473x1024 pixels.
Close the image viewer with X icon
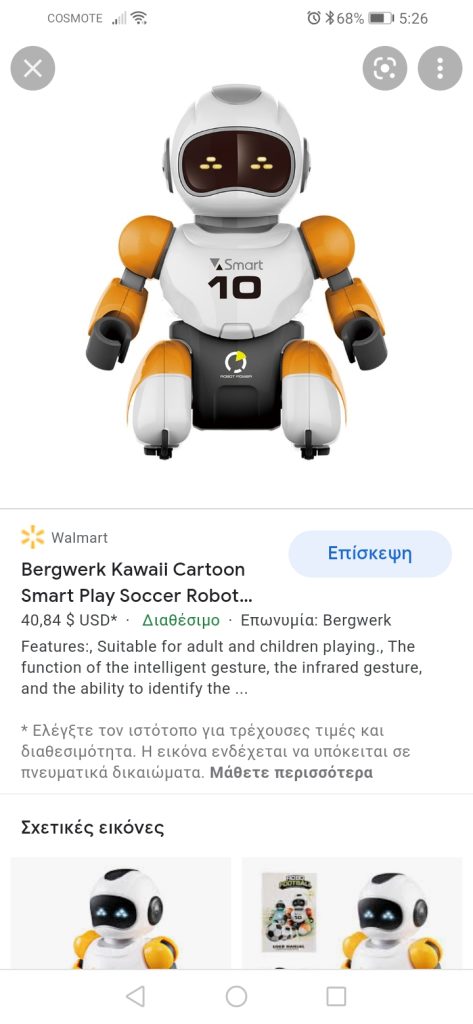click(x=33, y=68)
